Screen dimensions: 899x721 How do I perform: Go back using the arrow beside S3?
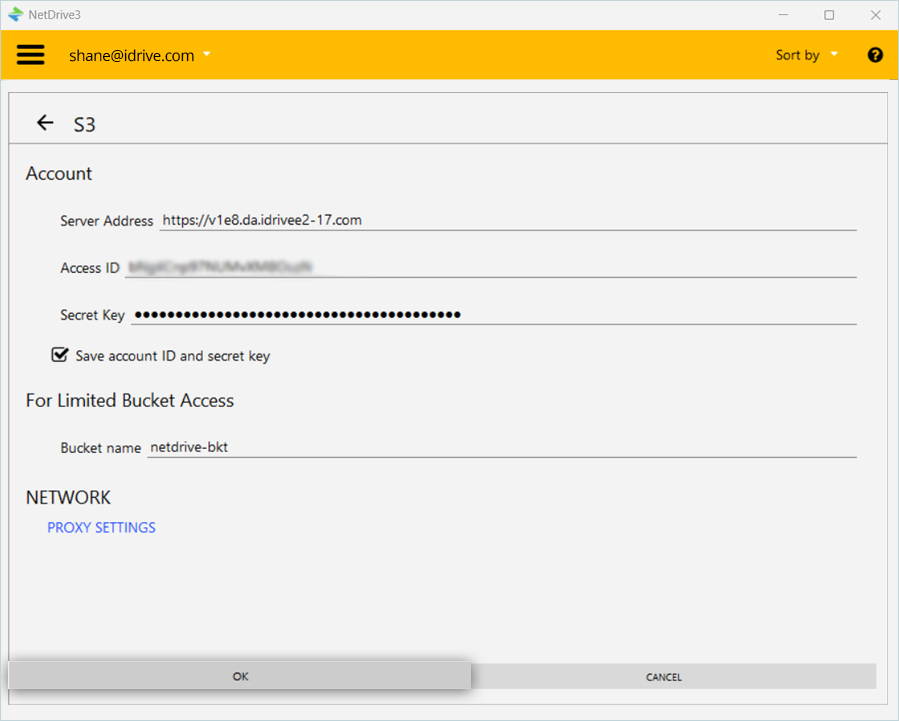(x=45, y=123)
